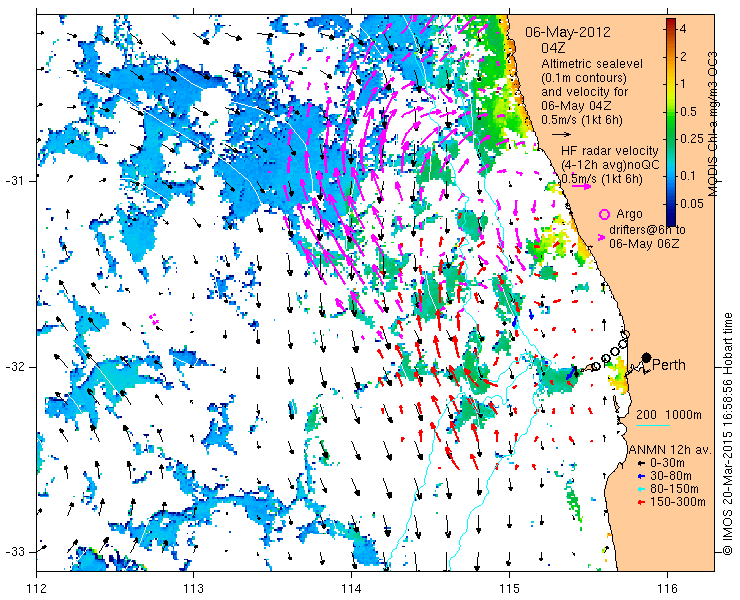Click the 'ANMN 12h av.' legend heading
740x600 pixels.
(671, 449)
